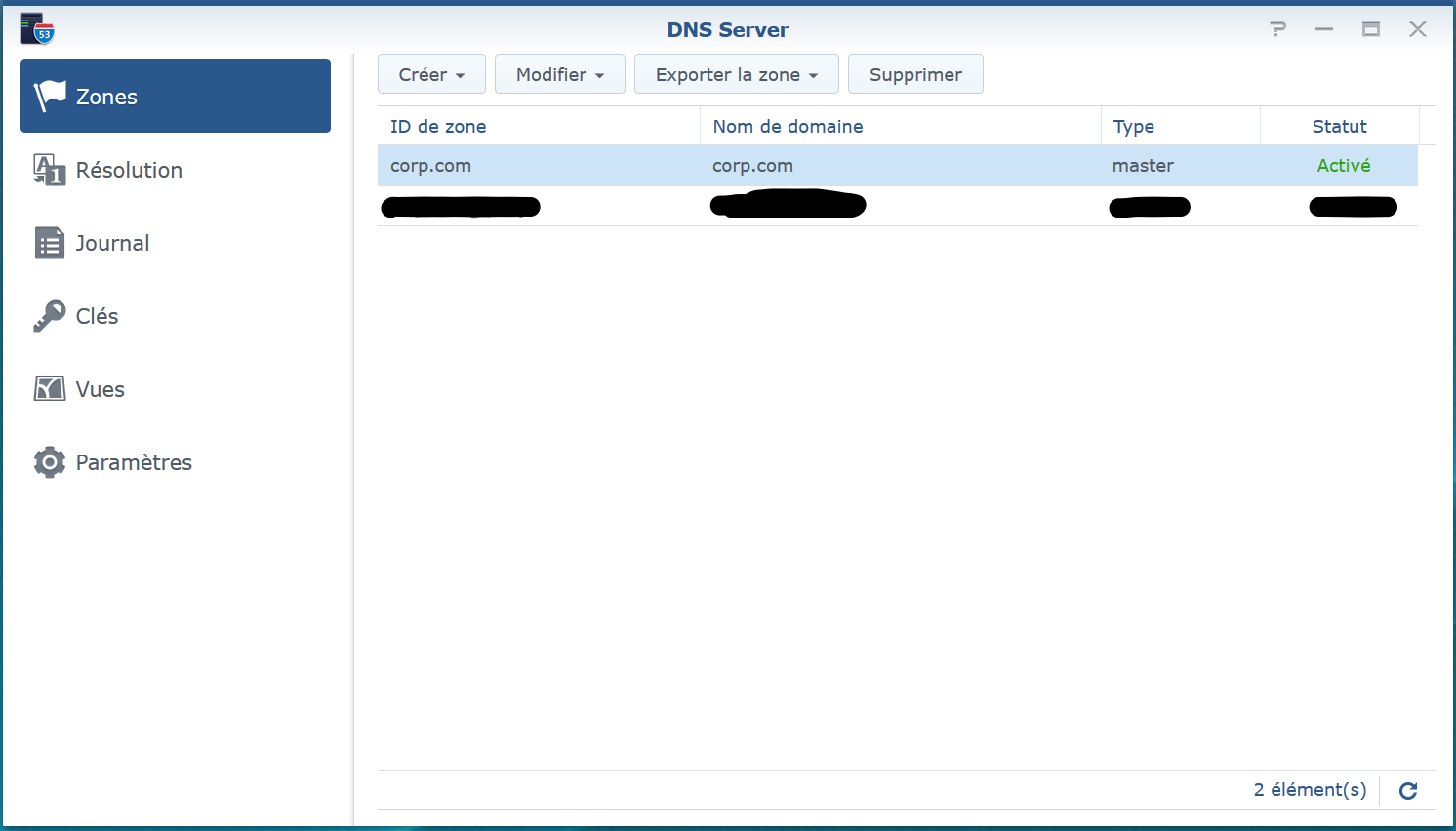This screenshot has height=831, width=1456.
Task: Maximize the DNS Server window
Action: (x=1370, y=29)
